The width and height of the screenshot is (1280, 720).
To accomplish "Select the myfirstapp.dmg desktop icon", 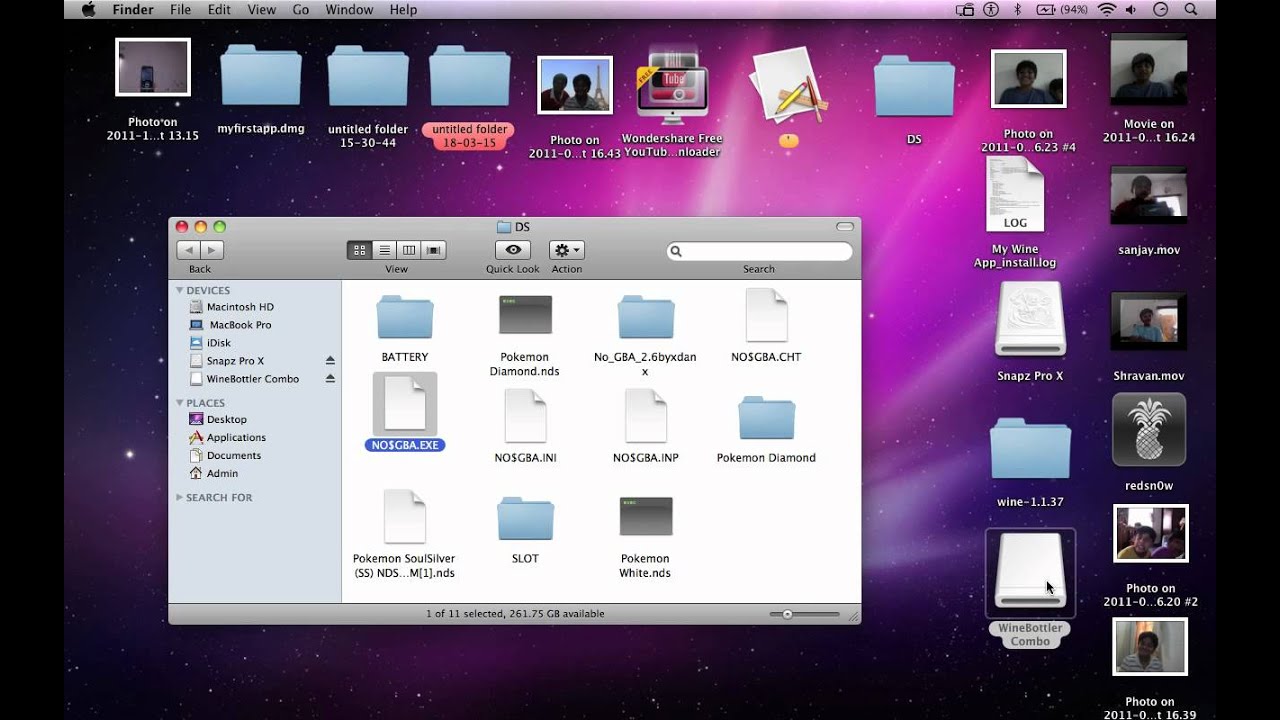I will point(260,75).
